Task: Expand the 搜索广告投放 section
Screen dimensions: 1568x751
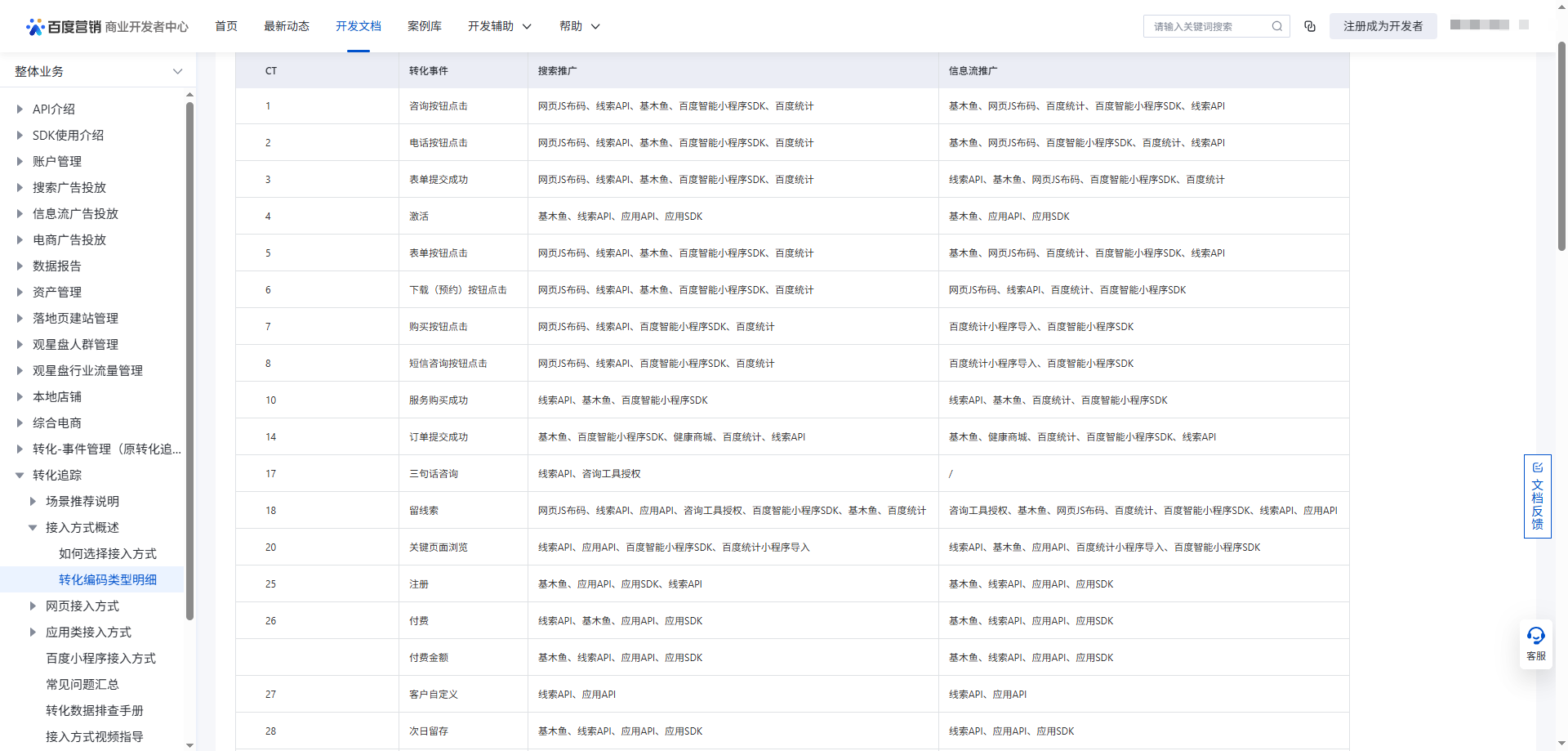Action: pyautogui.click(x=20, y=187)
